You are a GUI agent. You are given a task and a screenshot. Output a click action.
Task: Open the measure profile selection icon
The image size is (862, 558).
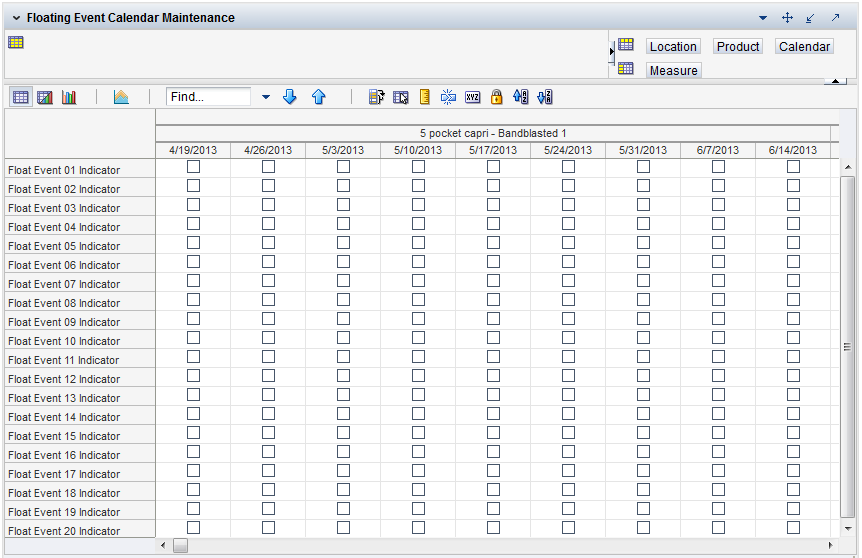[377, 97]
